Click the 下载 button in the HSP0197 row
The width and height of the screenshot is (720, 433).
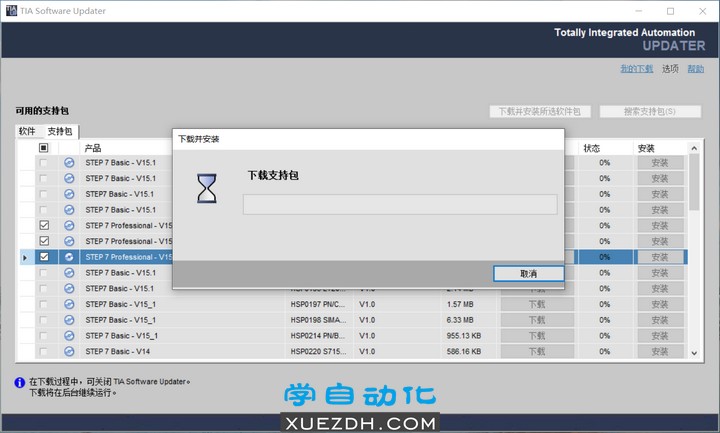tap(537, 304)
